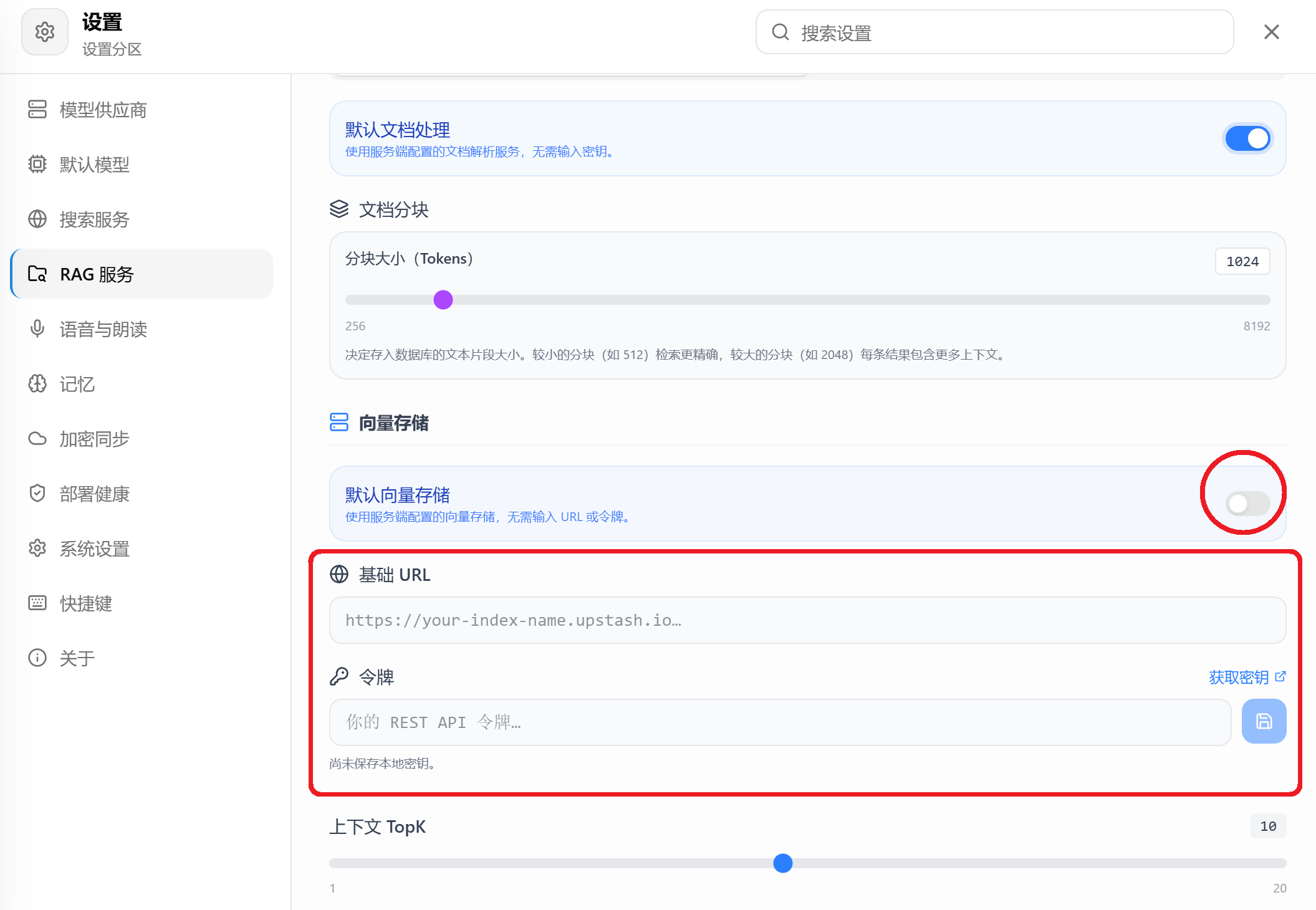Click the 分块大小 purple slider handle
This screenshot has width=1316, height=910.
pyautogui.click(x=443, y=300)
